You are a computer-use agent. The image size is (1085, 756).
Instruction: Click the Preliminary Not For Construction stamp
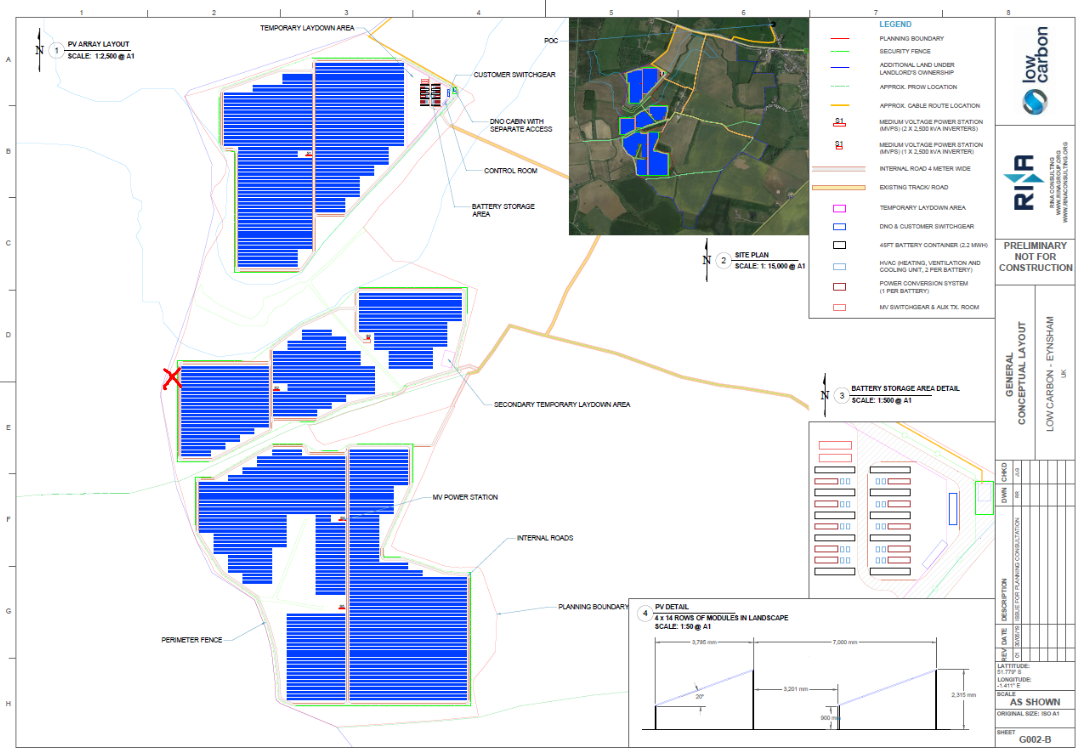1035,257
